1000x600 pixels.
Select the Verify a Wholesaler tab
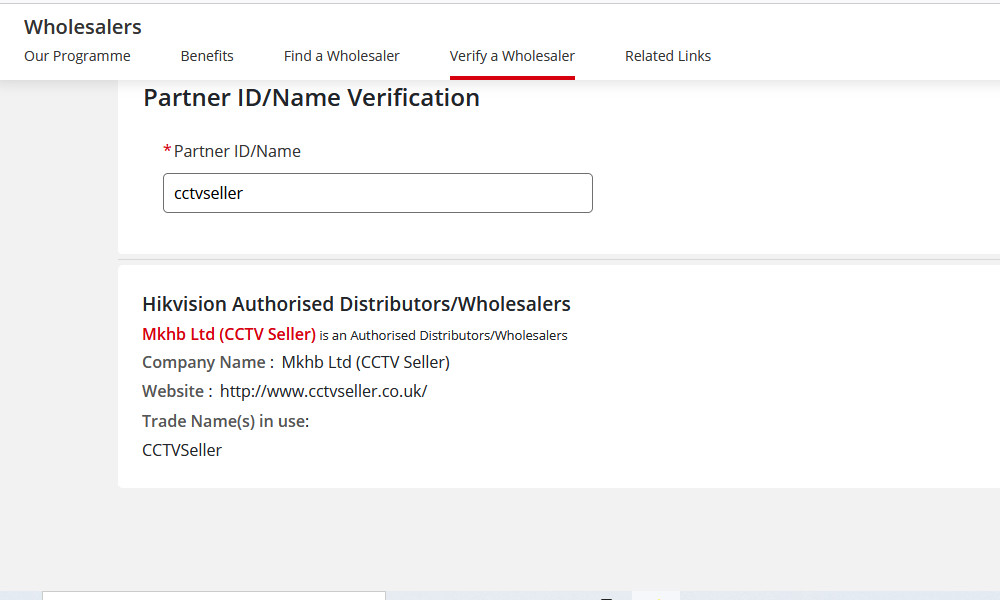click(x=512, y=56)
